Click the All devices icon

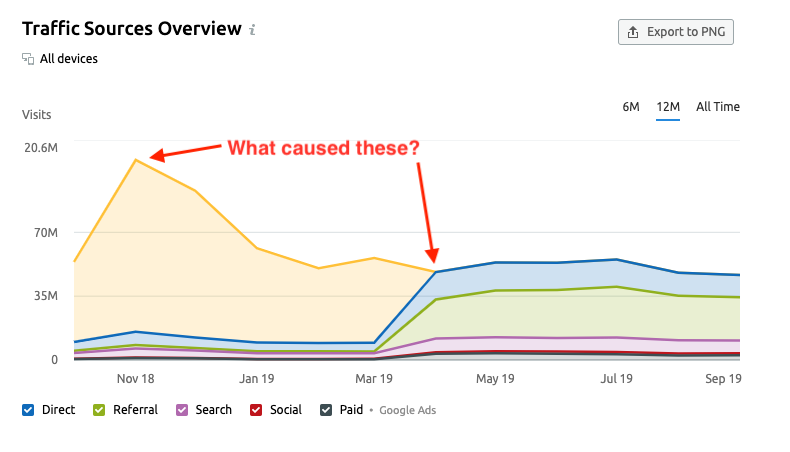point(28,59)
